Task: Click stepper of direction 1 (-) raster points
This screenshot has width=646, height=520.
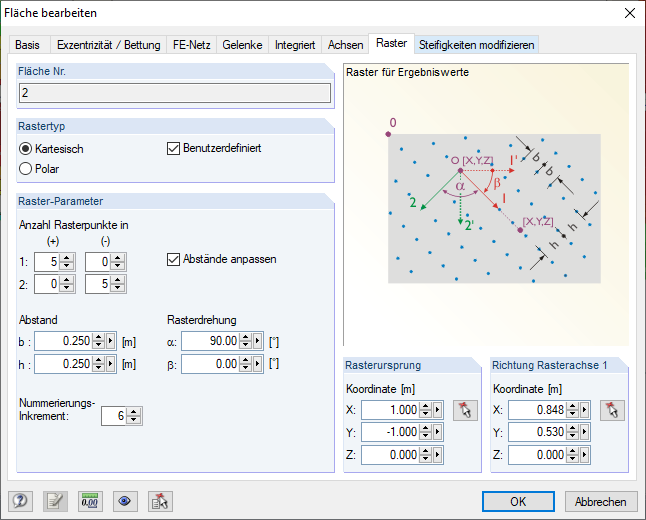Action: (118, 262)
